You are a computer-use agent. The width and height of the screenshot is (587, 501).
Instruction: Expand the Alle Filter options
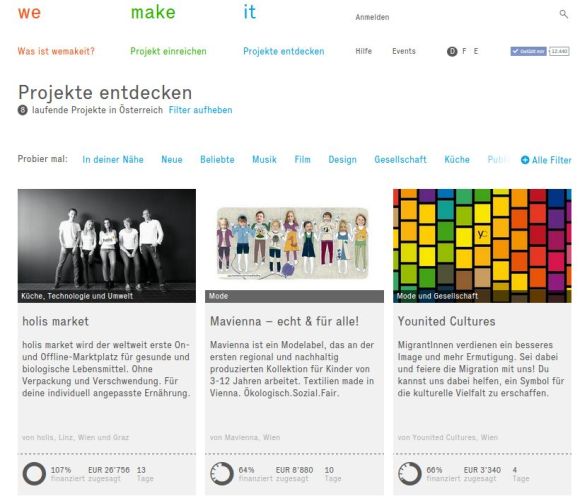pyautogui.click(x=546, y=160)
